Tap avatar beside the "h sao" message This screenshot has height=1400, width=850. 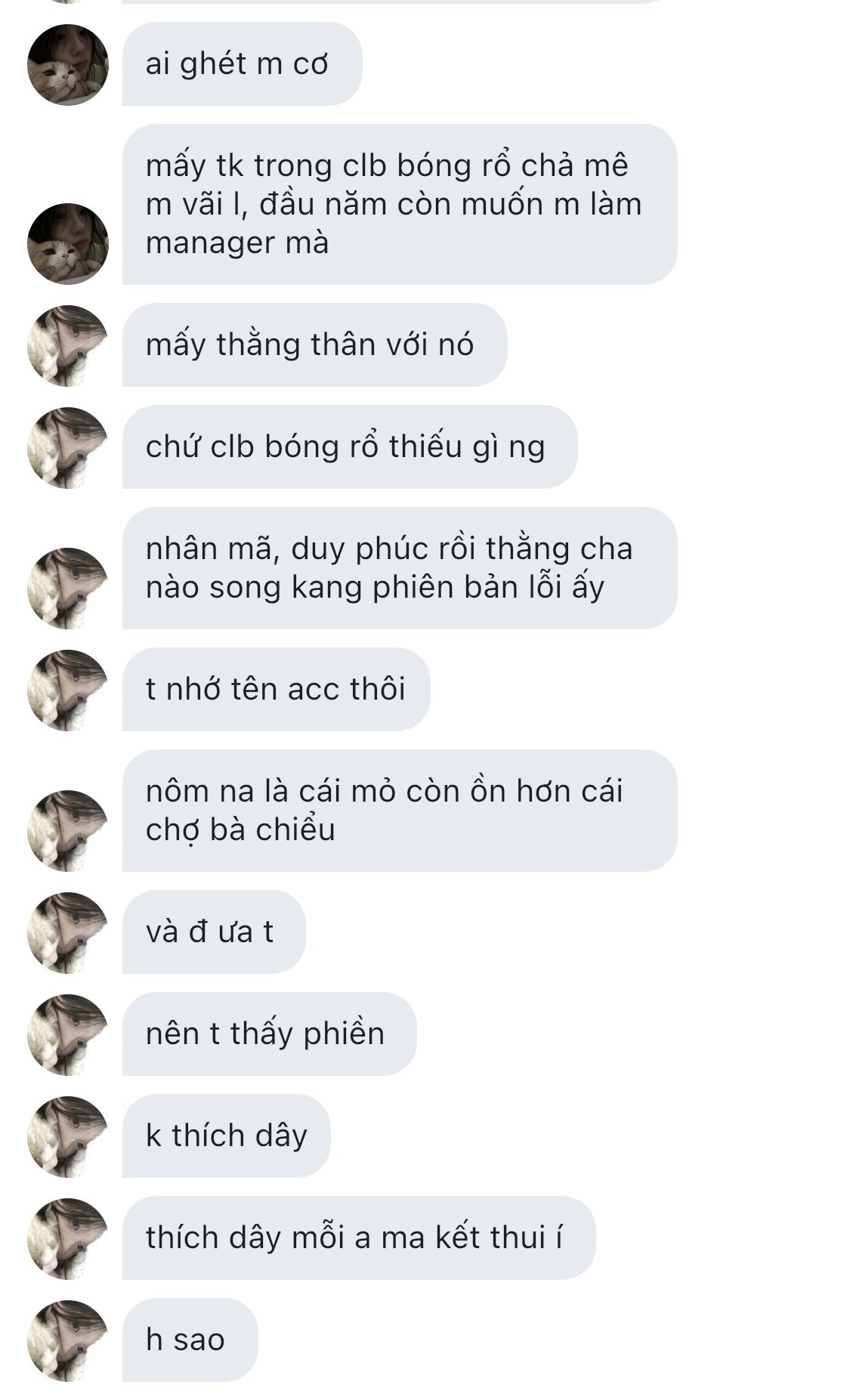68,1341
